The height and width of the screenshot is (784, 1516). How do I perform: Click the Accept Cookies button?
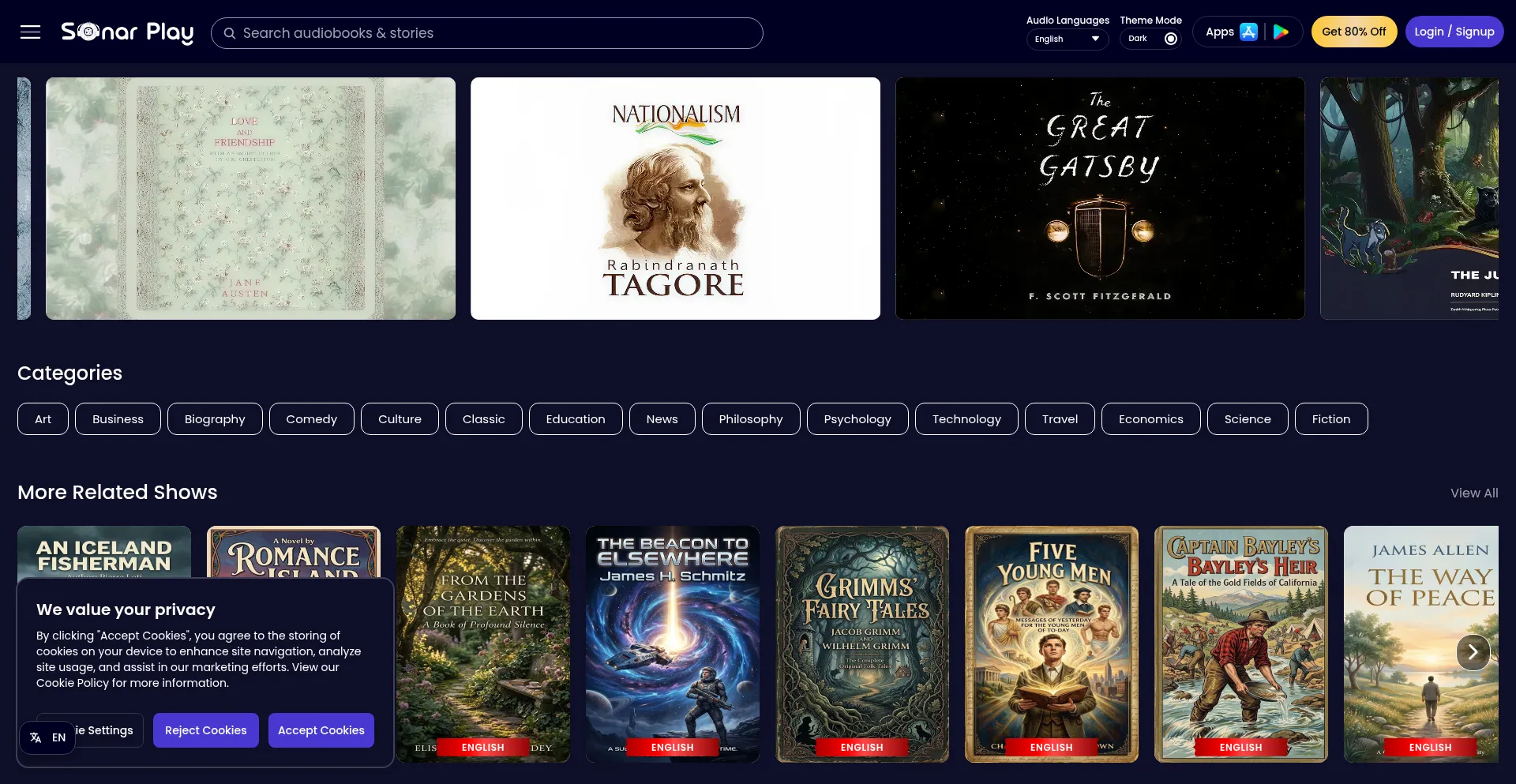pyautogui.click(x=321, y=730)
